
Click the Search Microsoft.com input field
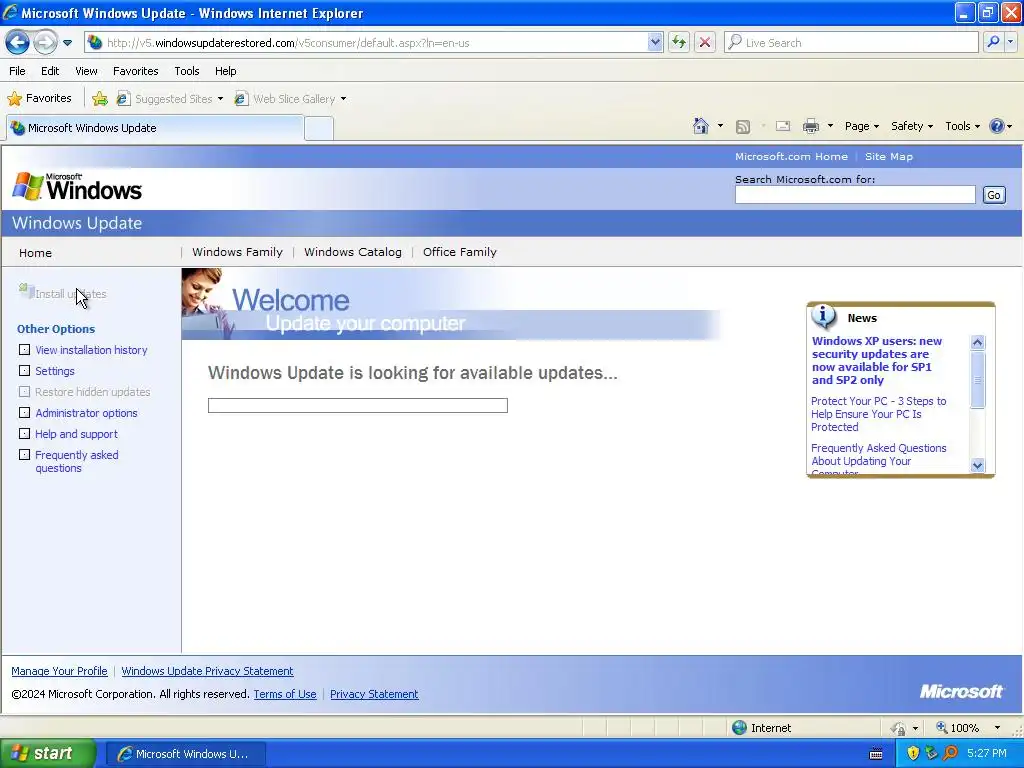click(x=855, y=195)
